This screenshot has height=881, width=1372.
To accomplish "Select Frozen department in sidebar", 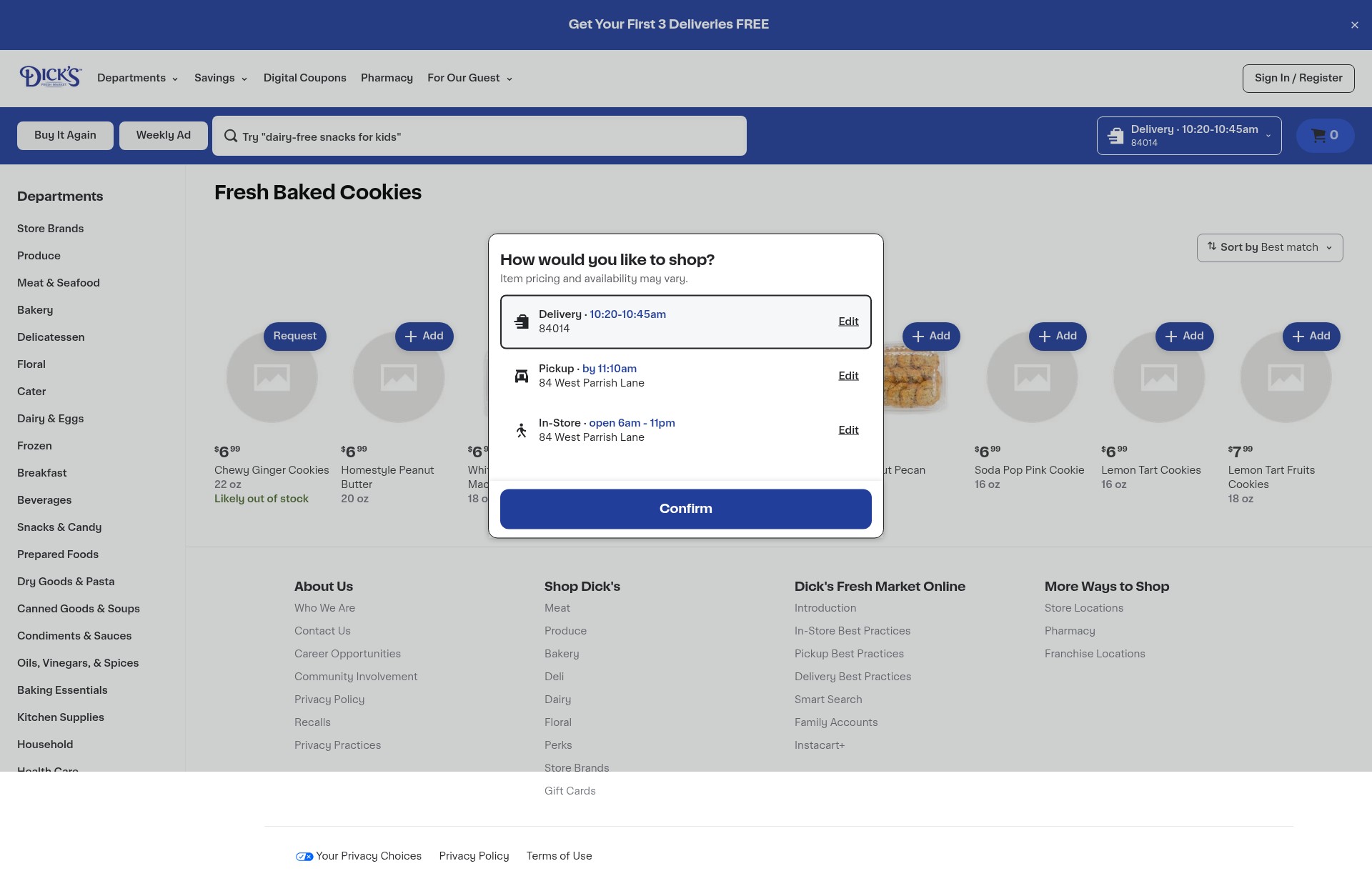I will (x=34, y=446).
